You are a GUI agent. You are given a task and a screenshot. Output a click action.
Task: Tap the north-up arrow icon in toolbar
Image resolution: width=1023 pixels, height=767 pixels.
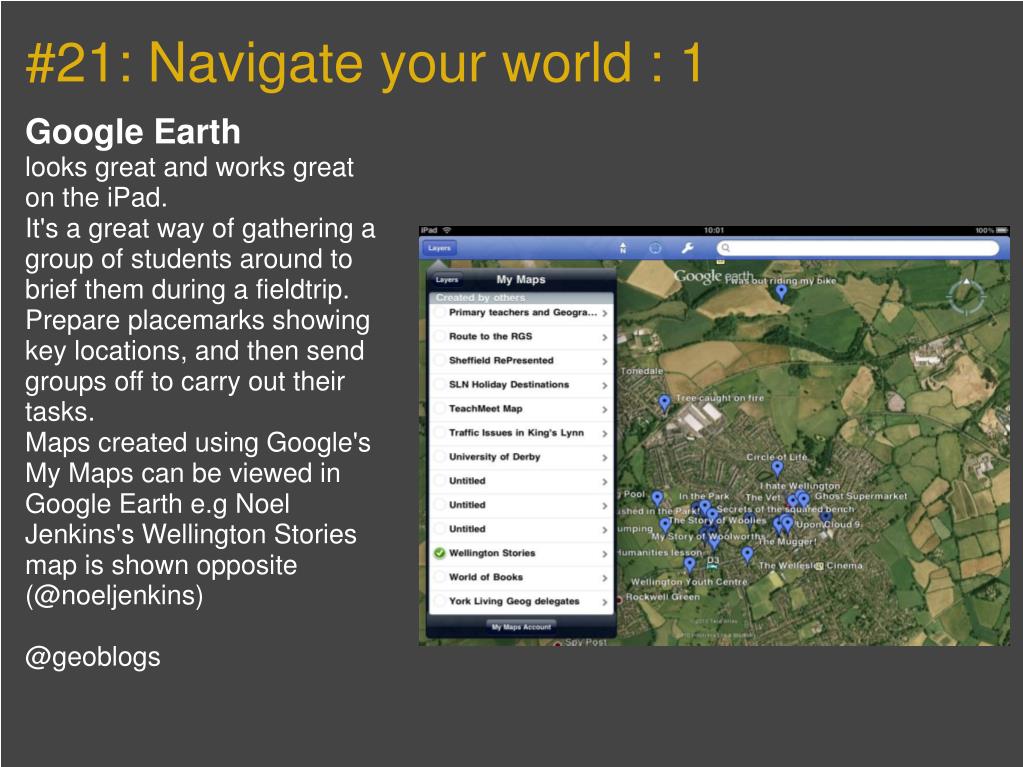[x=623, y=248]
